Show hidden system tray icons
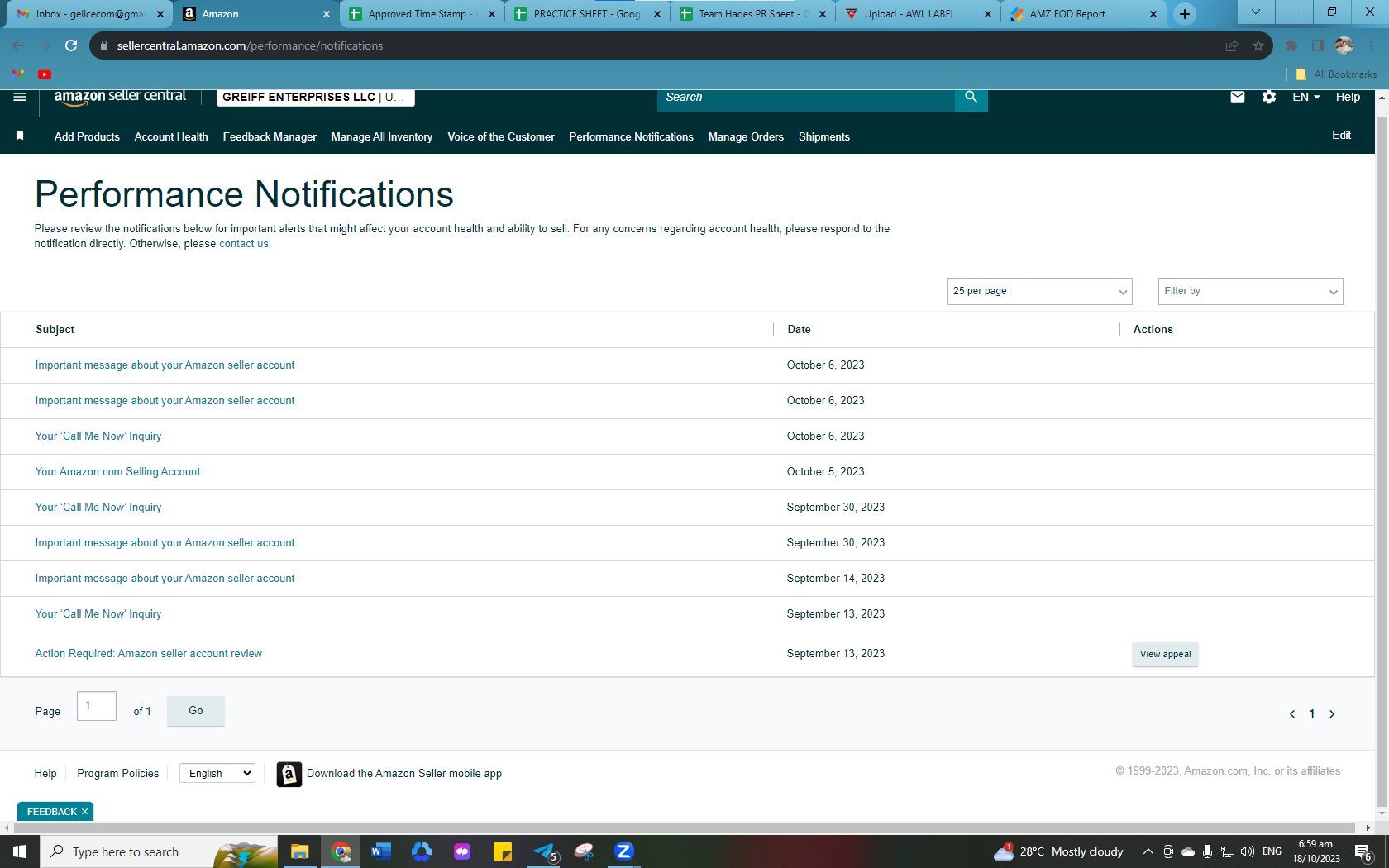 pyautogui.click(x=1148, y=851)
